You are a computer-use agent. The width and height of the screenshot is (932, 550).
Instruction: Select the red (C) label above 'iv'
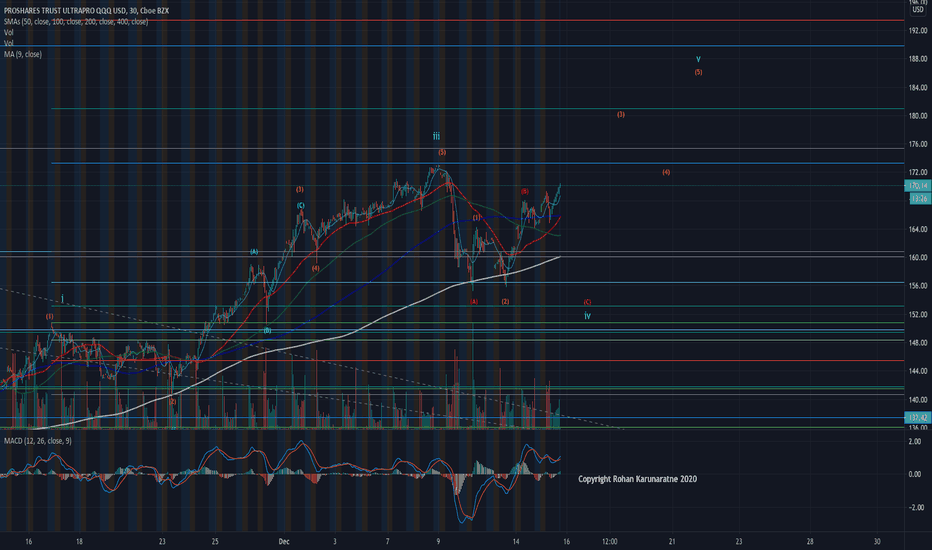587,302
